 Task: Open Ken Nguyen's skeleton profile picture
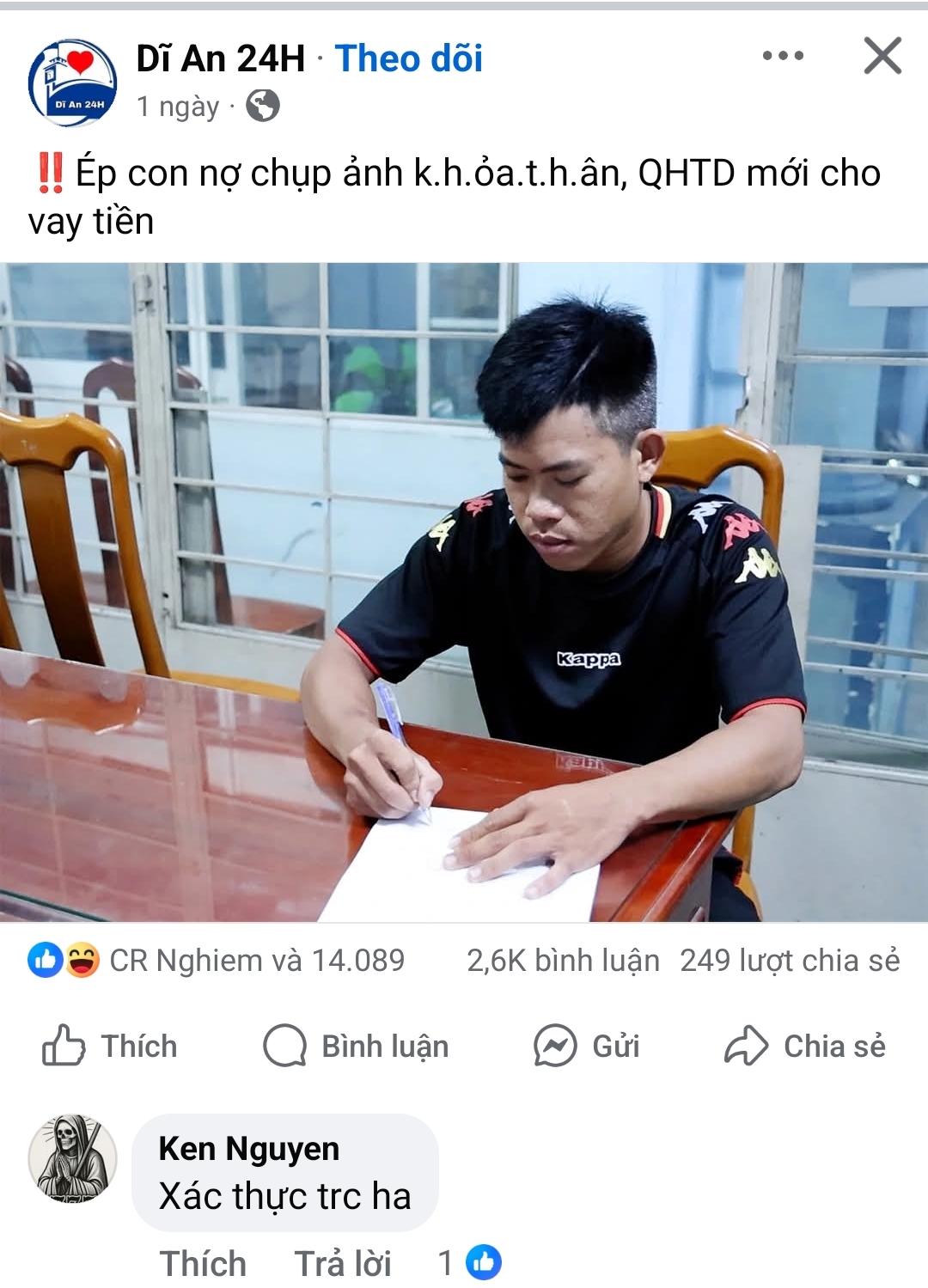pos(73,1159)
